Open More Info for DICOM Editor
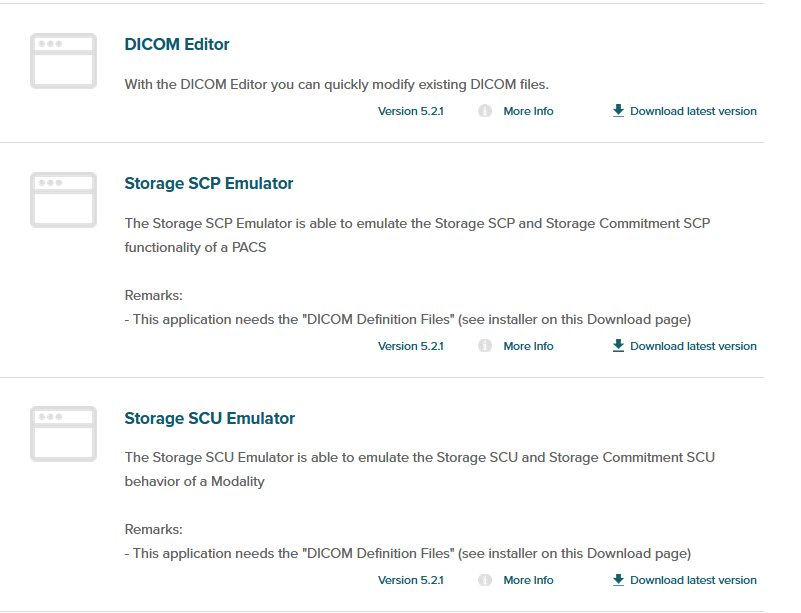The image size is (801, 613). pyautogui.click(x=528, y=111)
